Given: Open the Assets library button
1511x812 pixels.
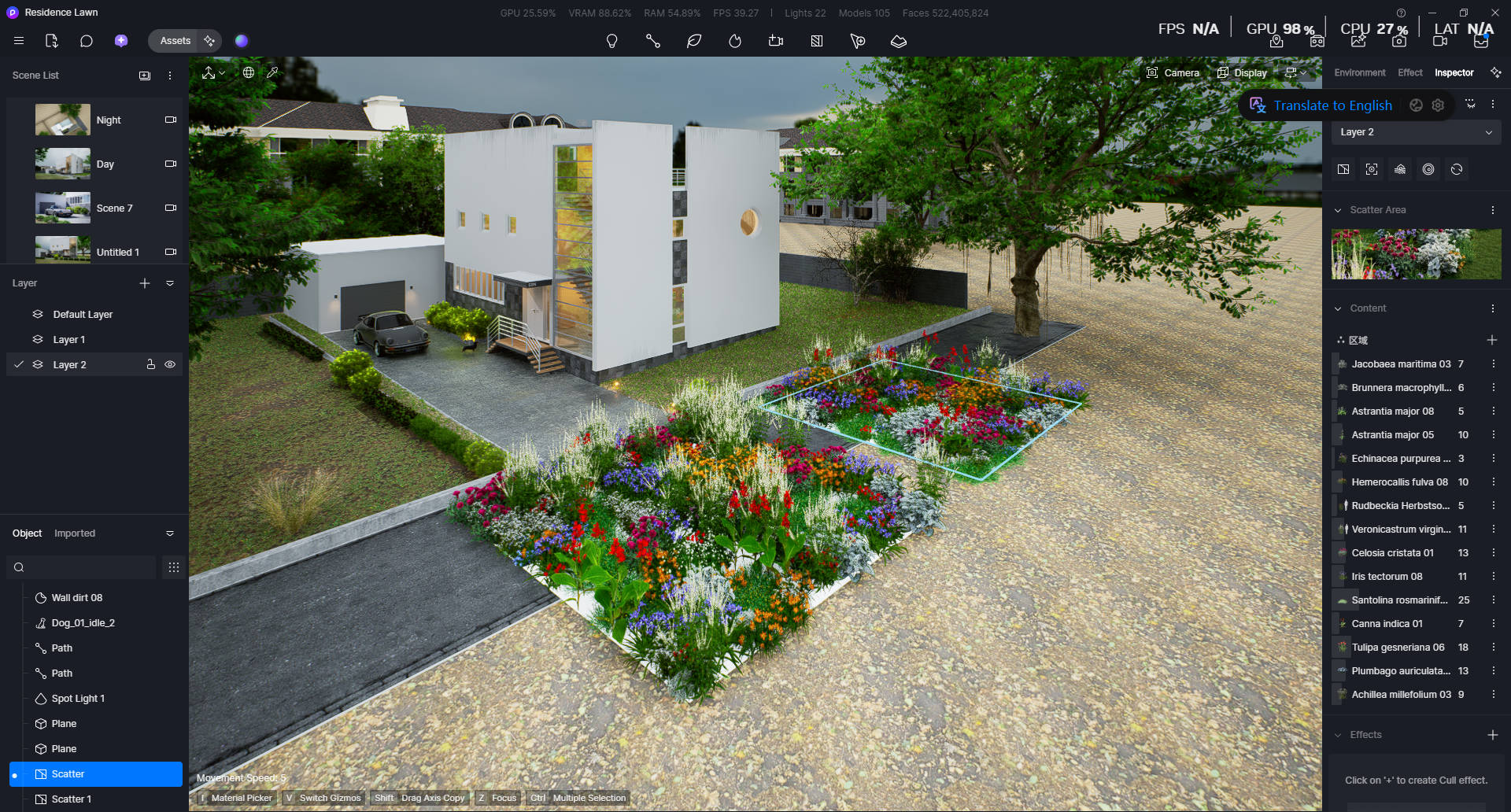Looking at the screenshot, I should pyautogui.click(x=175, y=41).
